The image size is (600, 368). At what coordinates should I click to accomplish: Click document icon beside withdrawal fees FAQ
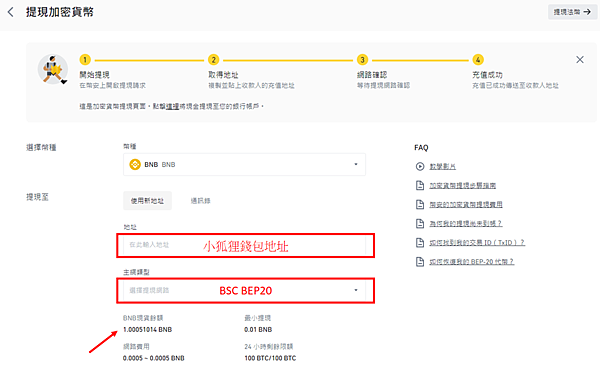pos(420,205)
